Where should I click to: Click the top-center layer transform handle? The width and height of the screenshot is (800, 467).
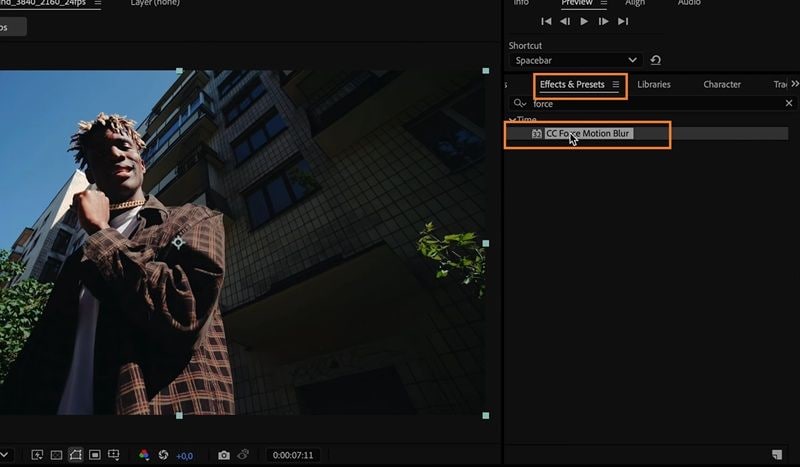coord(179,71)
